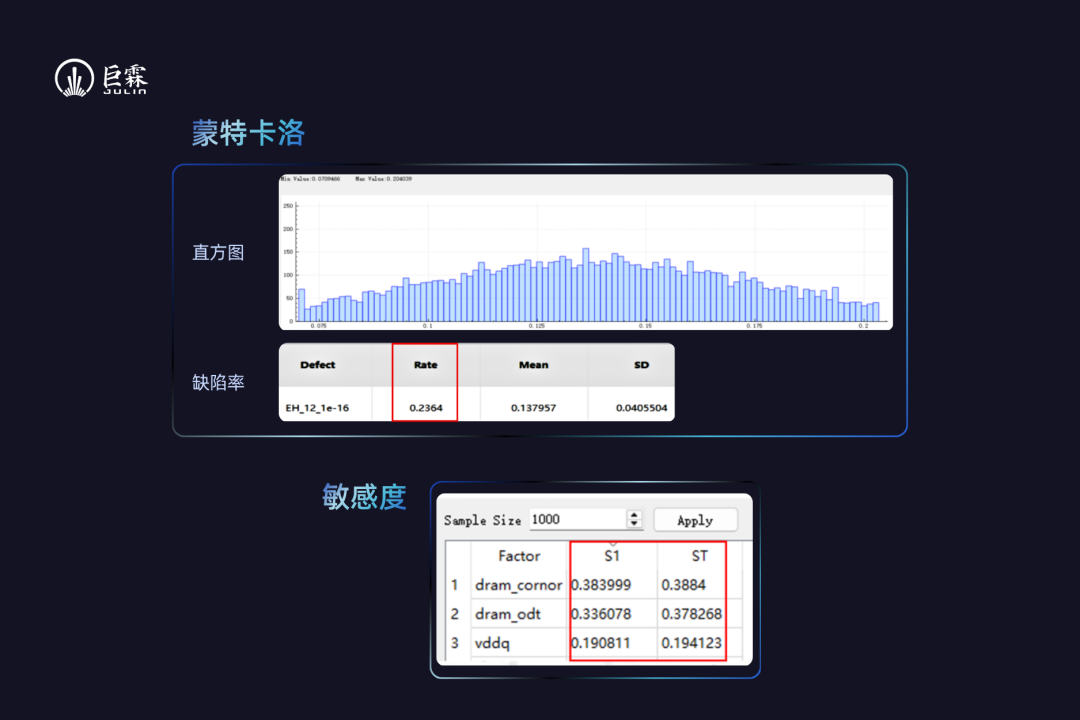
Task: Select the EH_12_1e-16 defect cell
Action: (318, 408)
